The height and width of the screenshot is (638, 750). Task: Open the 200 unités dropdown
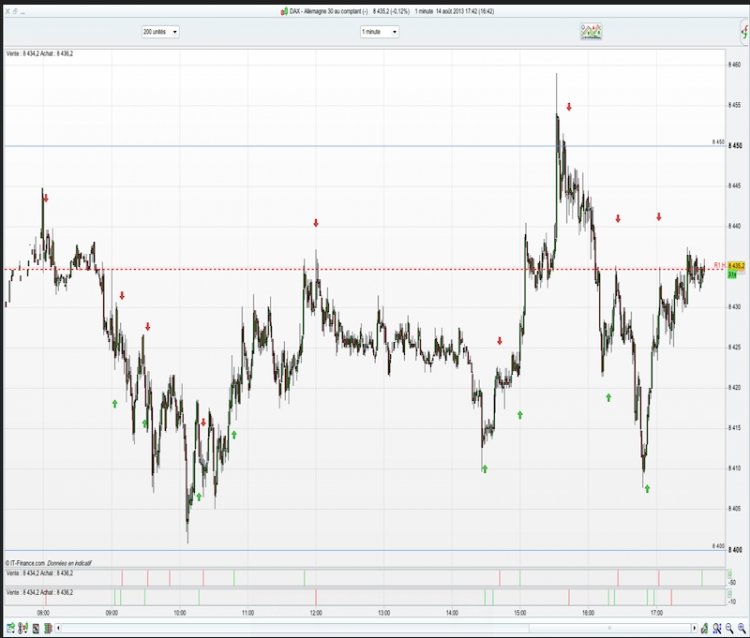[160, 32]
